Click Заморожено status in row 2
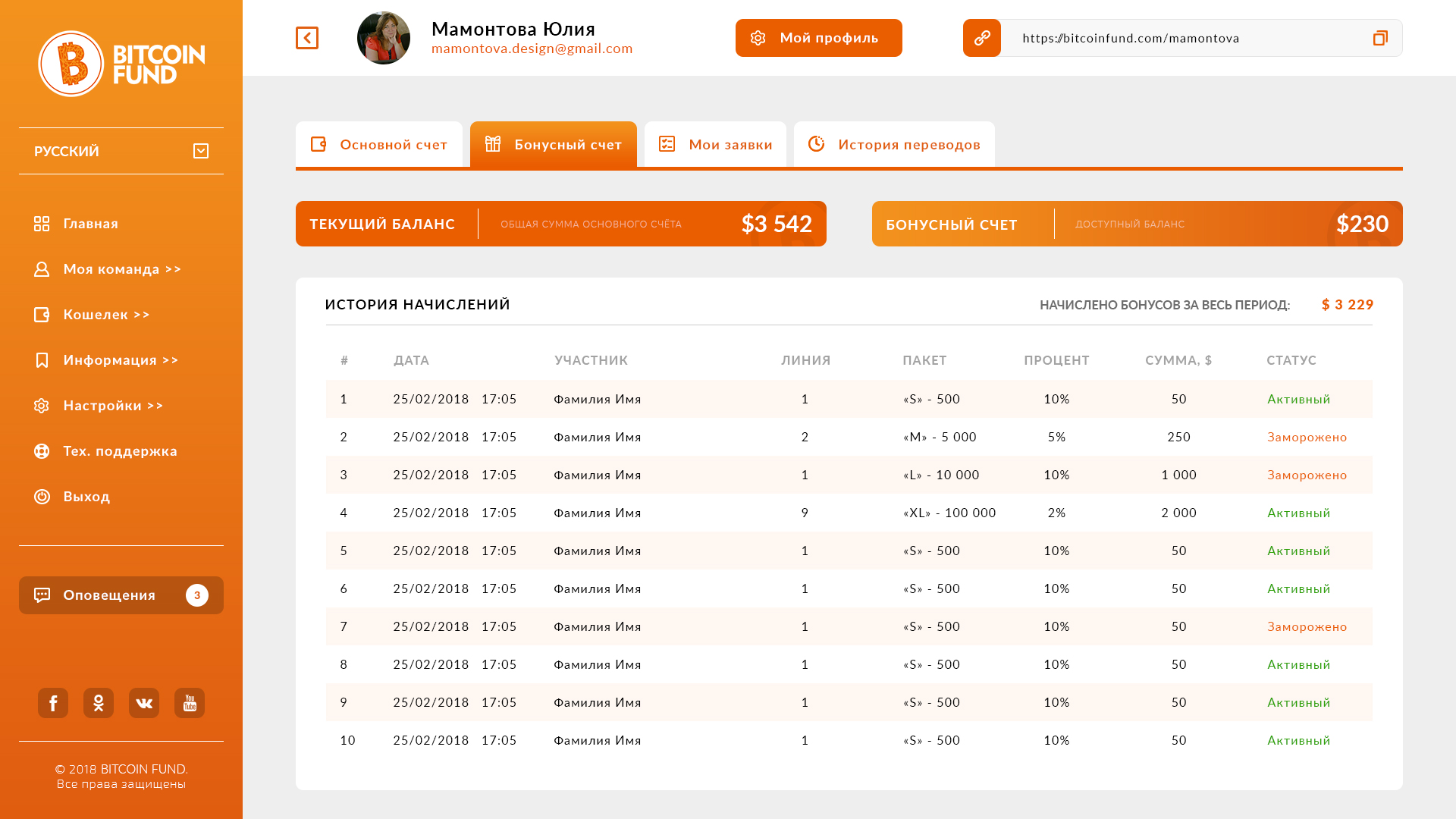Image resolution: width=1456 pixels, height=819 pixels. point(1307,437)
